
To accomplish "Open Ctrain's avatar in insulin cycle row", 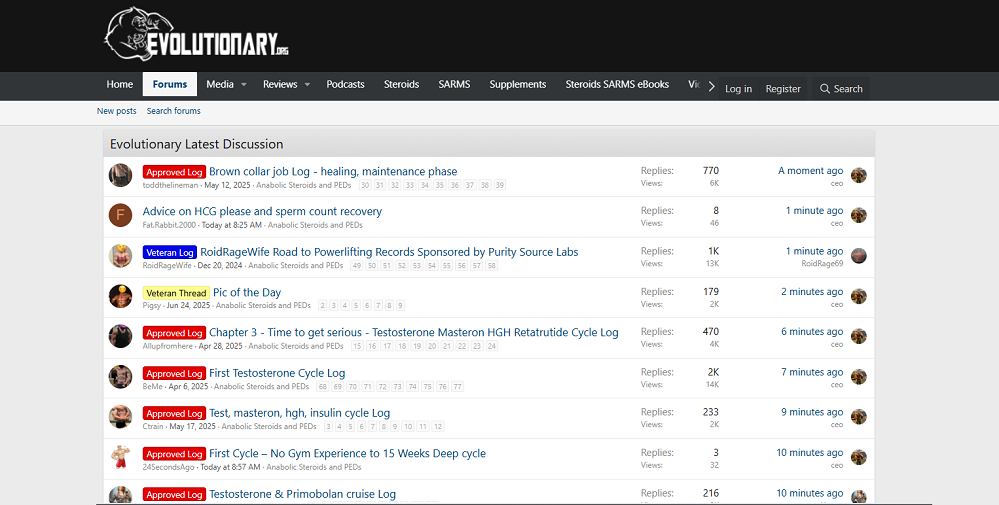I will coord(120,417).
